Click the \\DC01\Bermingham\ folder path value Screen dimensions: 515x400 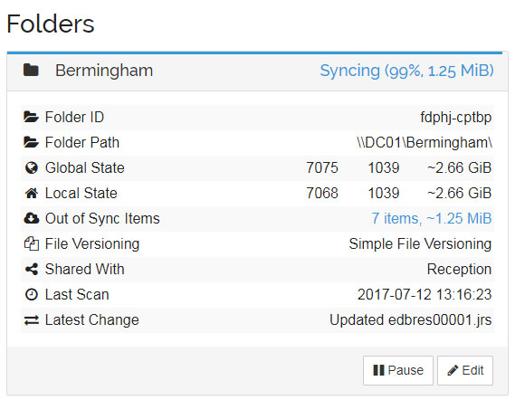coord(424,143)
